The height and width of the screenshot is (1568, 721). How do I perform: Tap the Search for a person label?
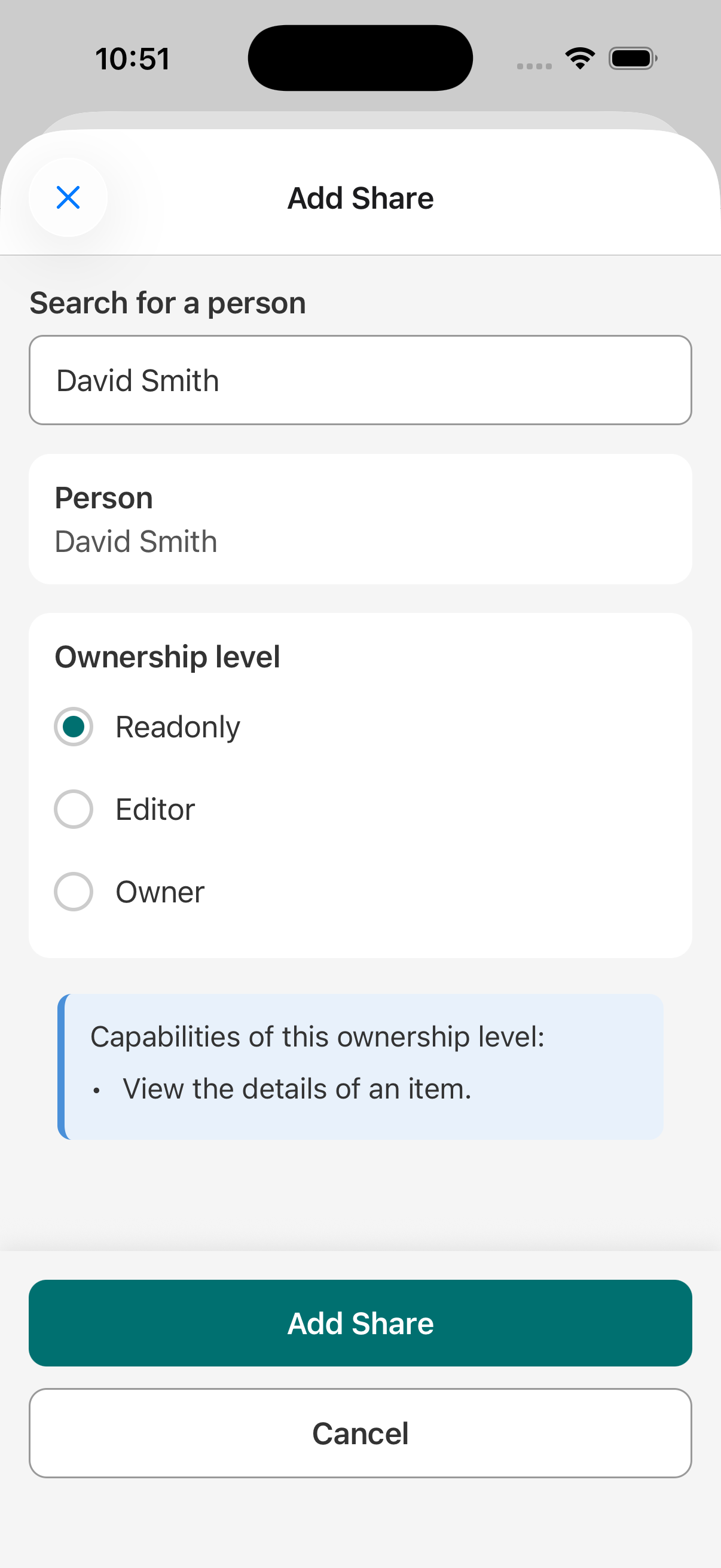click(168, 303)
